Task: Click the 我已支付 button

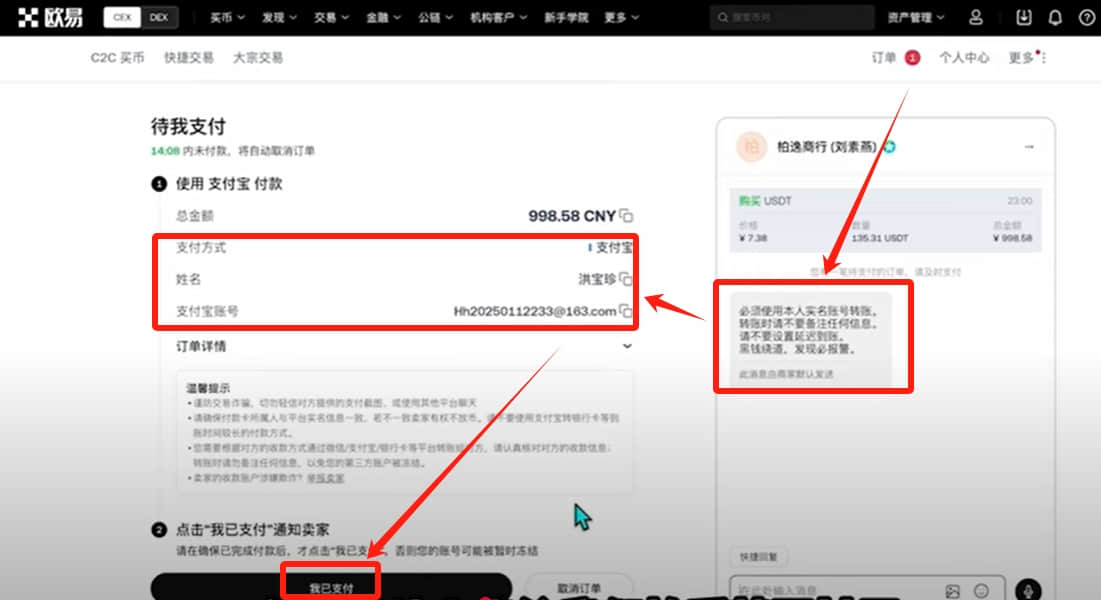Action: tap(331, 587)
